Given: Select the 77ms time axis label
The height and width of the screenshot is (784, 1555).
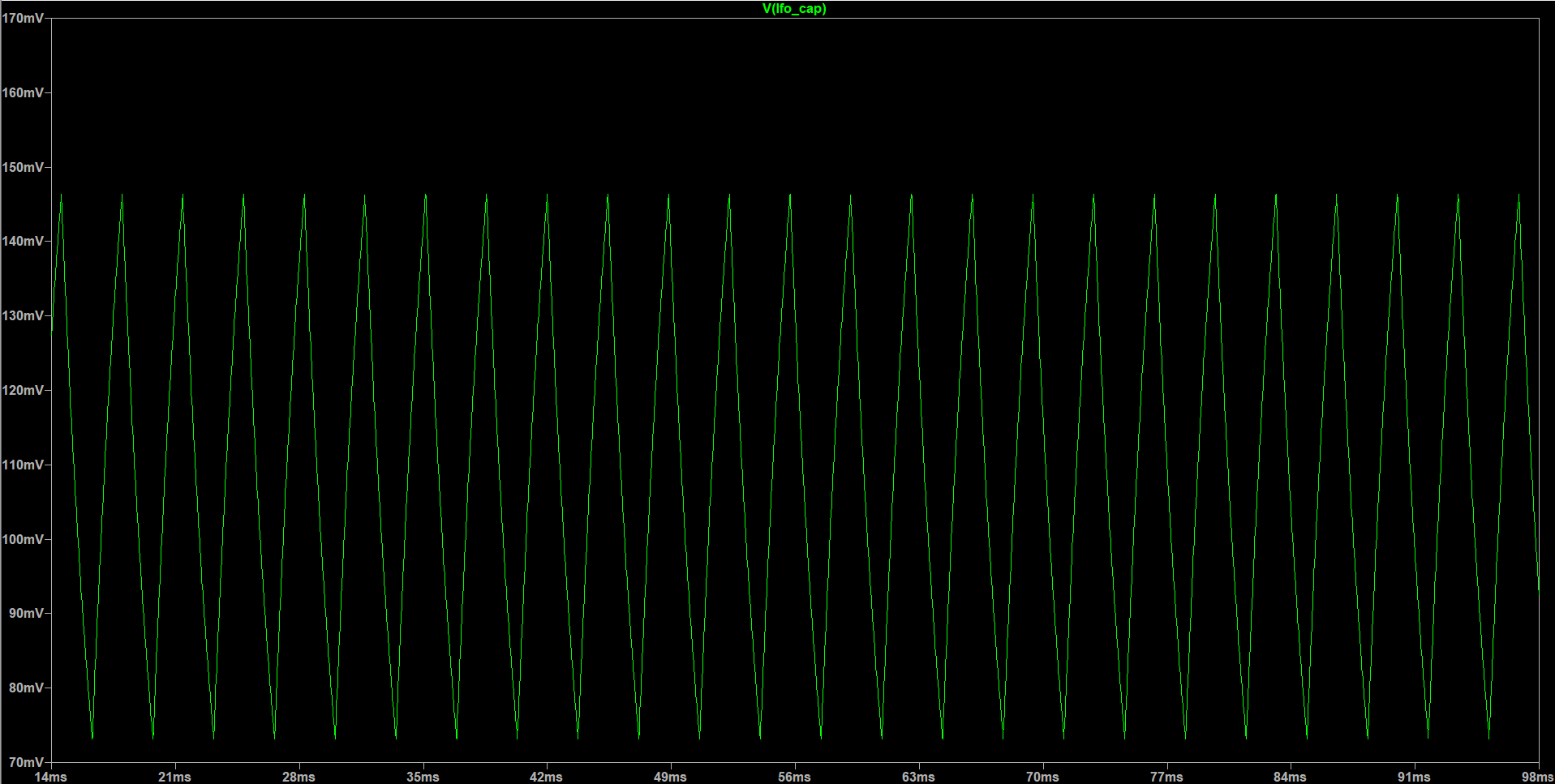Looking at the screenshot, I should tap(1166, 777).
